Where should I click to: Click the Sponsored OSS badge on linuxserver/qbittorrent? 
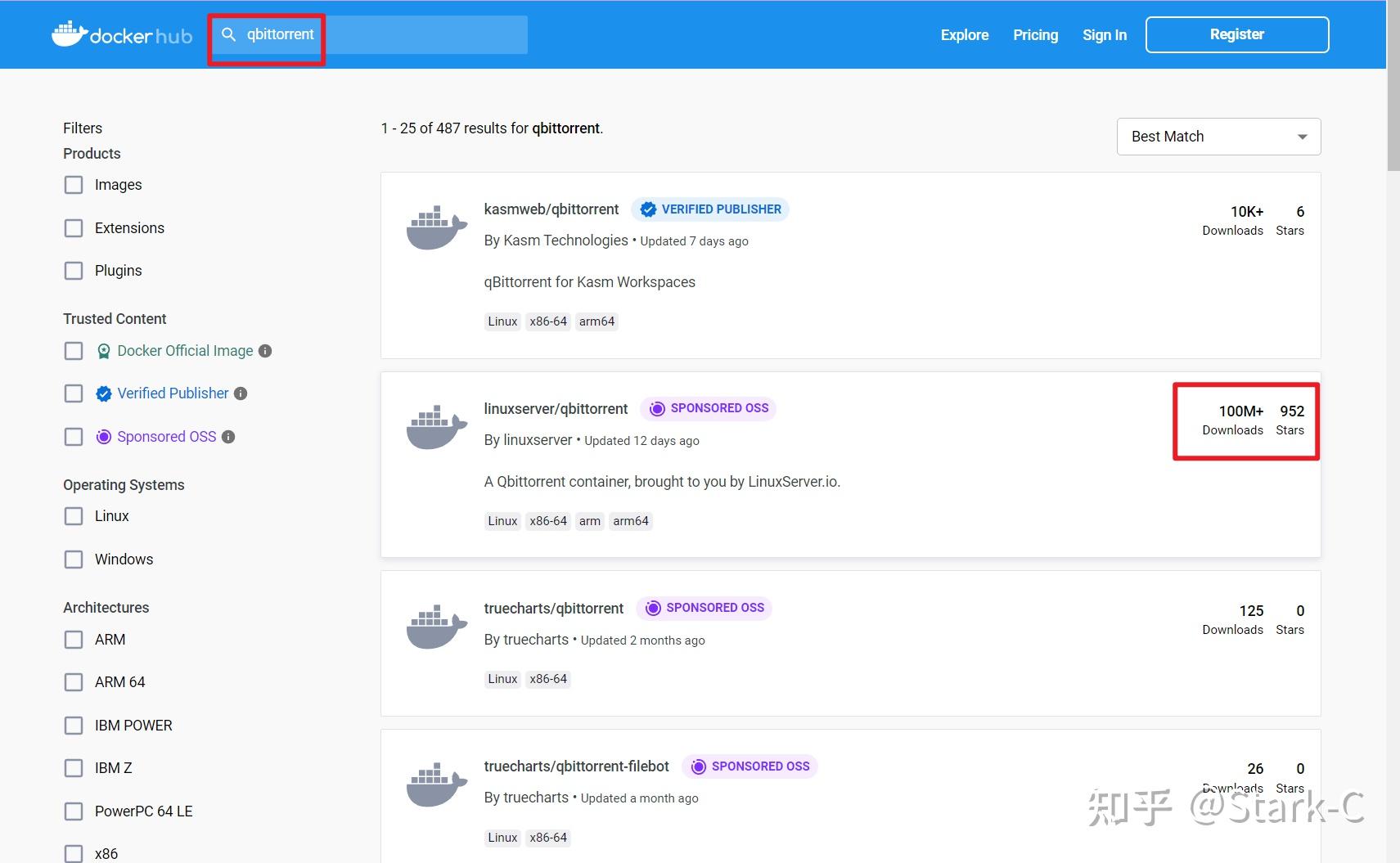tap(707, 408)
